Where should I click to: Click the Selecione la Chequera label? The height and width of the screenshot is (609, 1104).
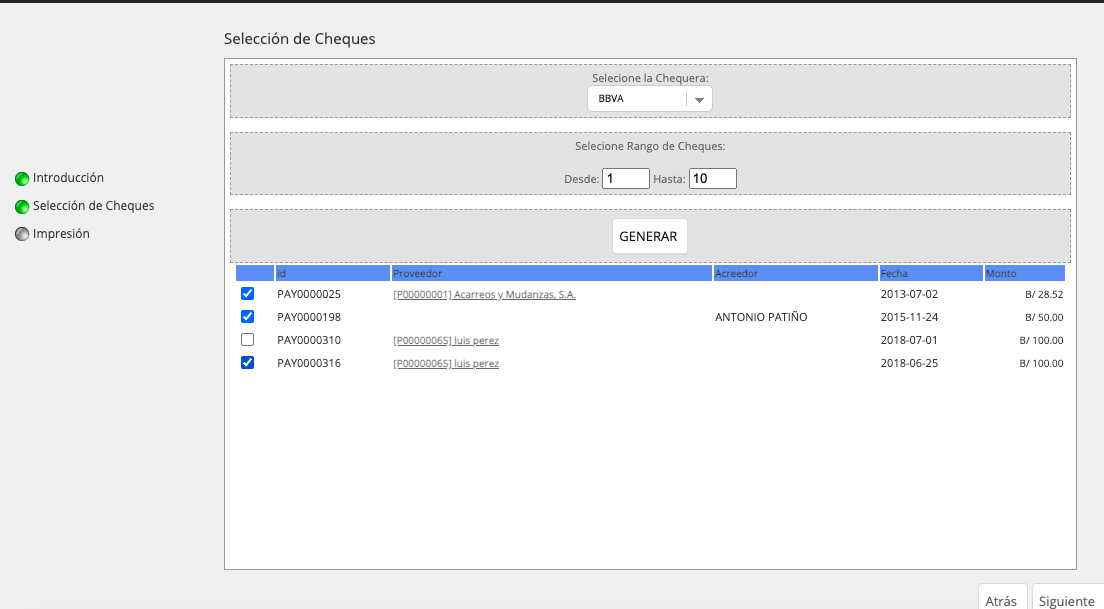point(650,78)
